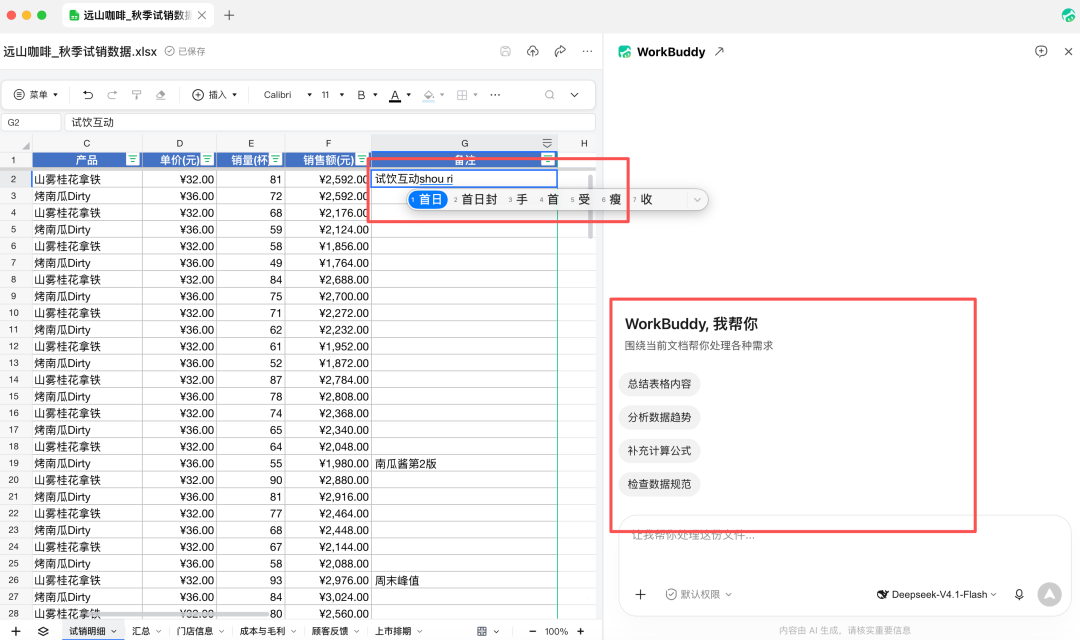Screen dimensions: 1080x640
Task: Add a new sheet with plus icon
Action: click(16, 631)
